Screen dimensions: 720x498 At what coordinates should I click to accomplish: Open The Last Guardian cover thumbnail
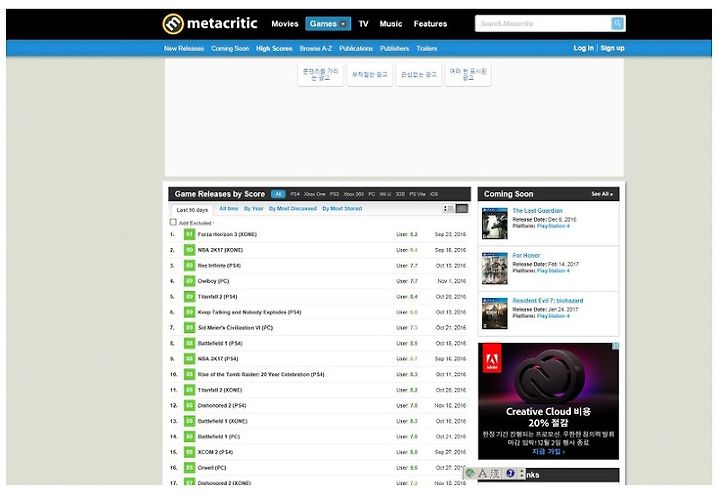[495, 224]
